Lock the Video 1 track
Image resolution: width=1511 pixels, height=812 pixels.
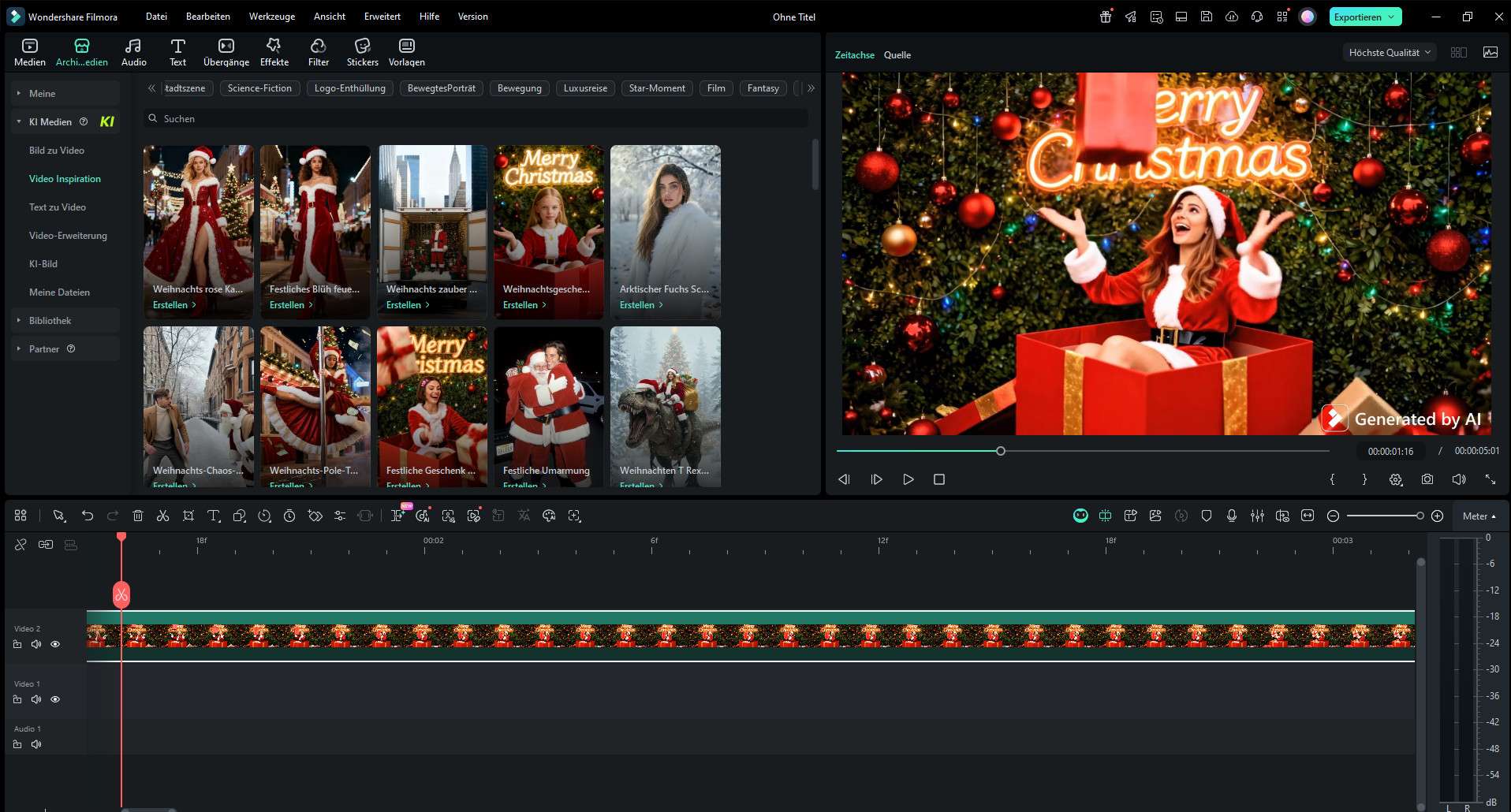(x=17, y=698)
